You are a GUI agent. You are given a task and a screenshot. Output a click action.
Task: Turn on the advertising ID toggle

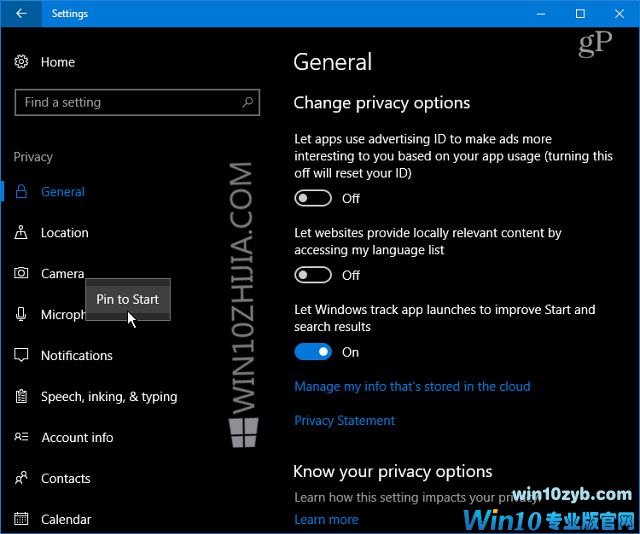click(313, 198)
